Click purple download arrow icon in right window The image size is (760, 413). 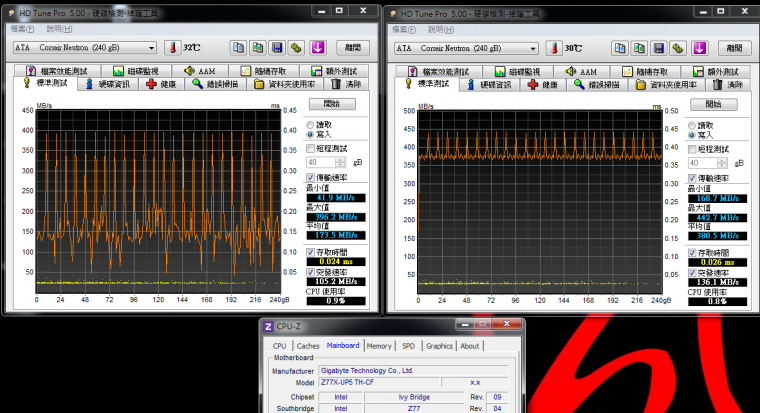(x=699, y=48)
